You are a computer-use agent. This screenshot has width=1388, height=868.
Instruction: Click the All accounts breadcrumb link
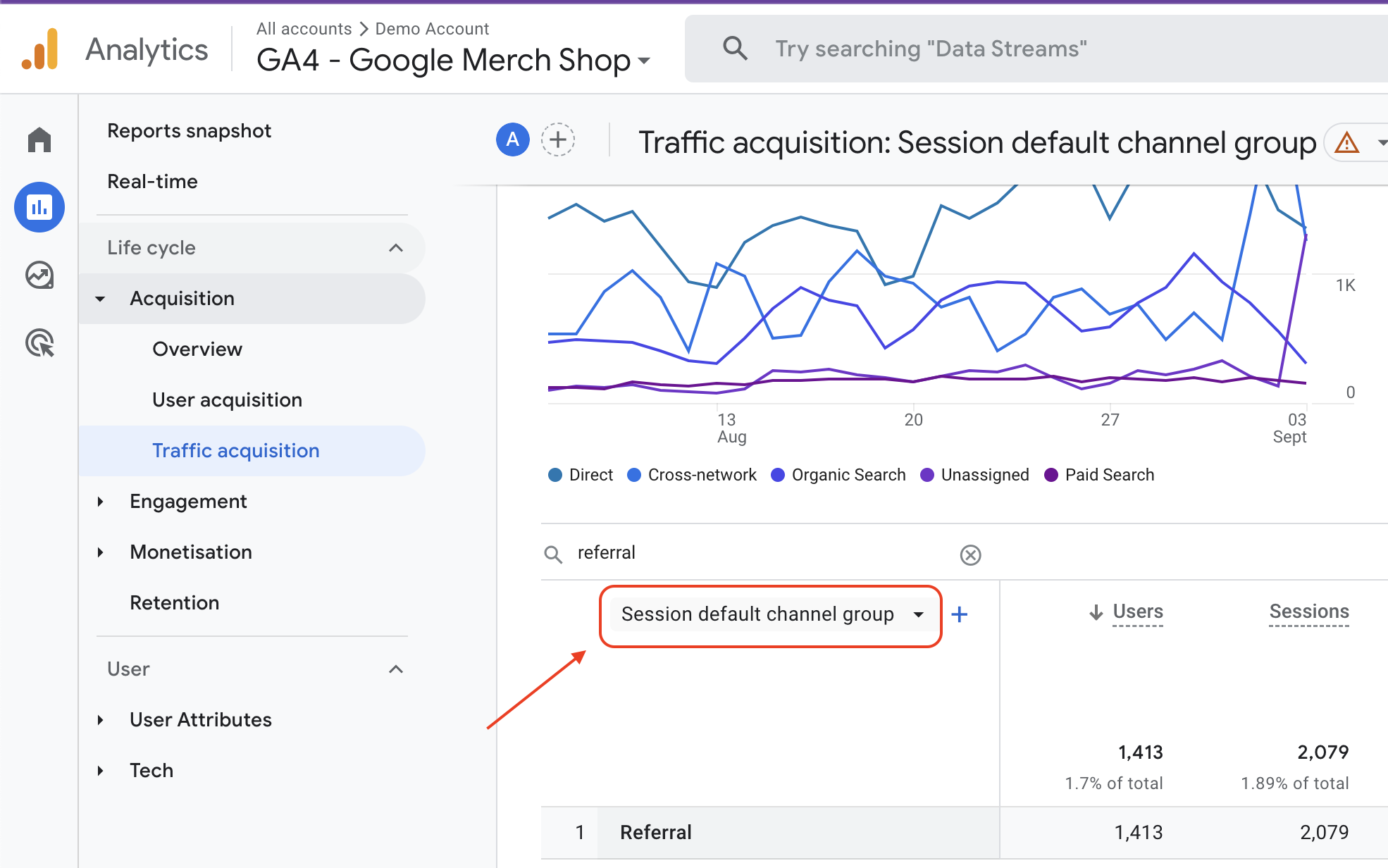point(304,29)
